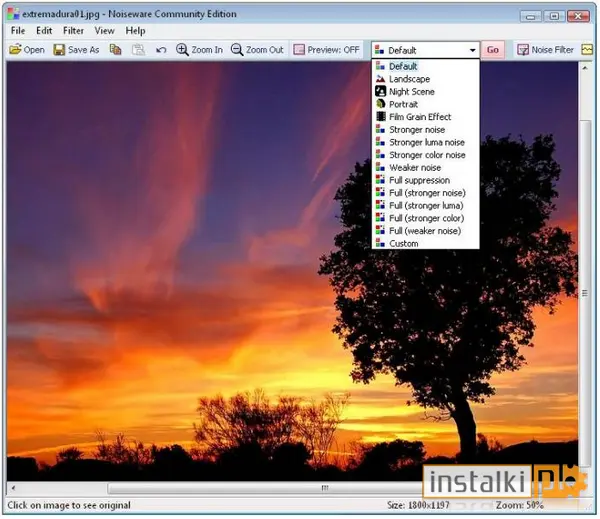Select Full (stronger luma) preset
This screenshot has height=519, width=600.
coord(426,206)
